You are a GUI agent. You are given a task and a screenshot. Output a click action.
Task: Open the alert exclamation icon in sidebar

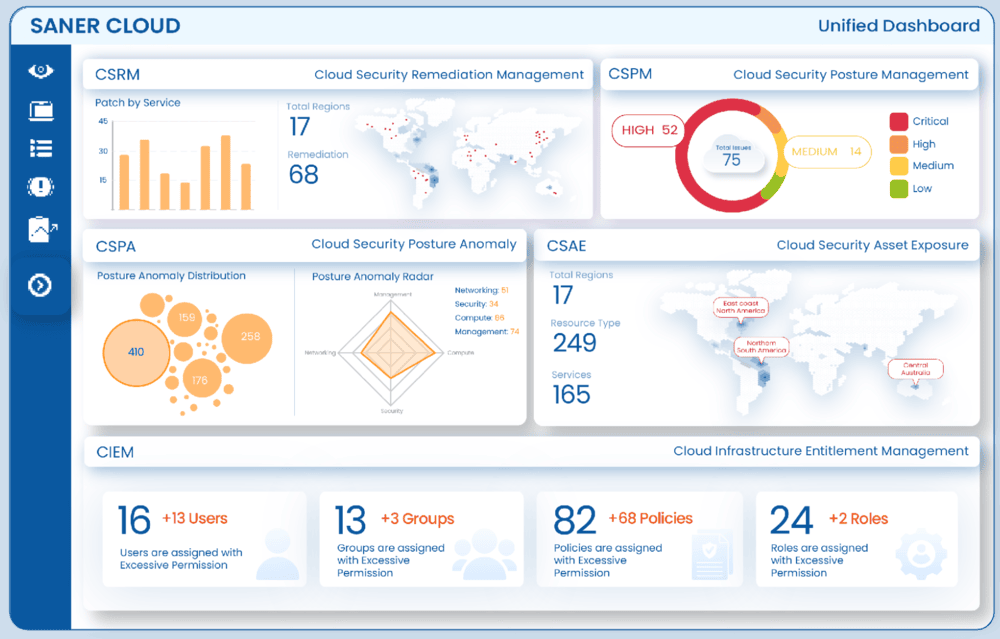pyautogui.click(x=40, y=187)
